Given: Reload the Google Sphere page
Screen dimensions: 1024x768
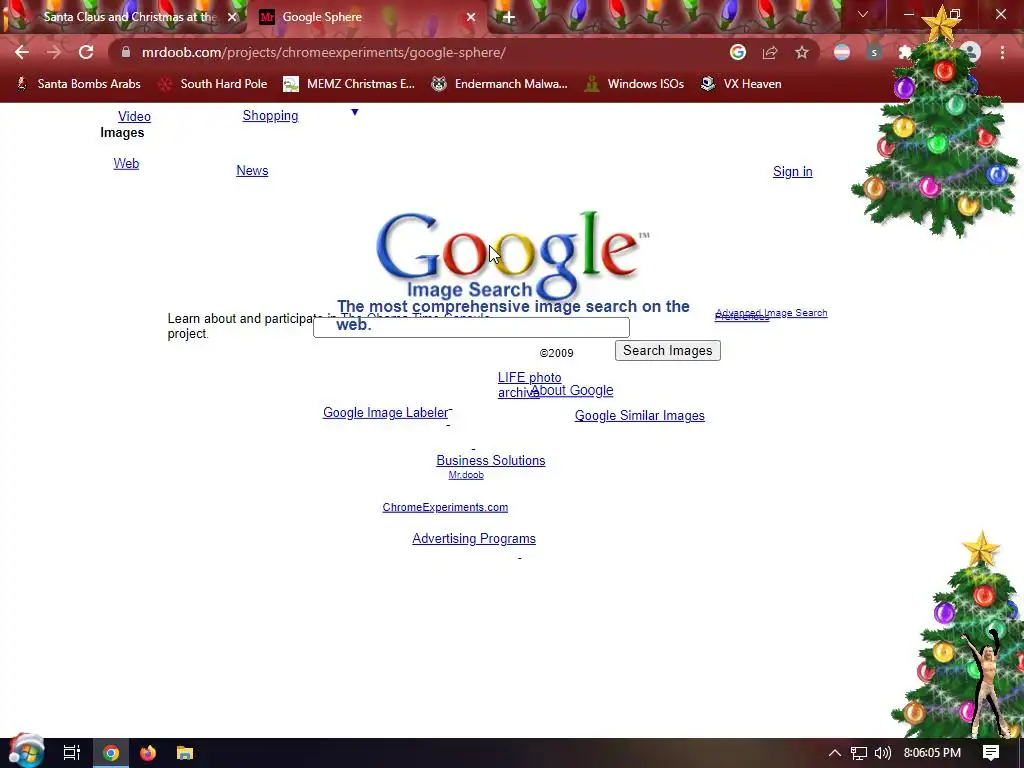Looking at the screenshot, I should click(86, 52).
